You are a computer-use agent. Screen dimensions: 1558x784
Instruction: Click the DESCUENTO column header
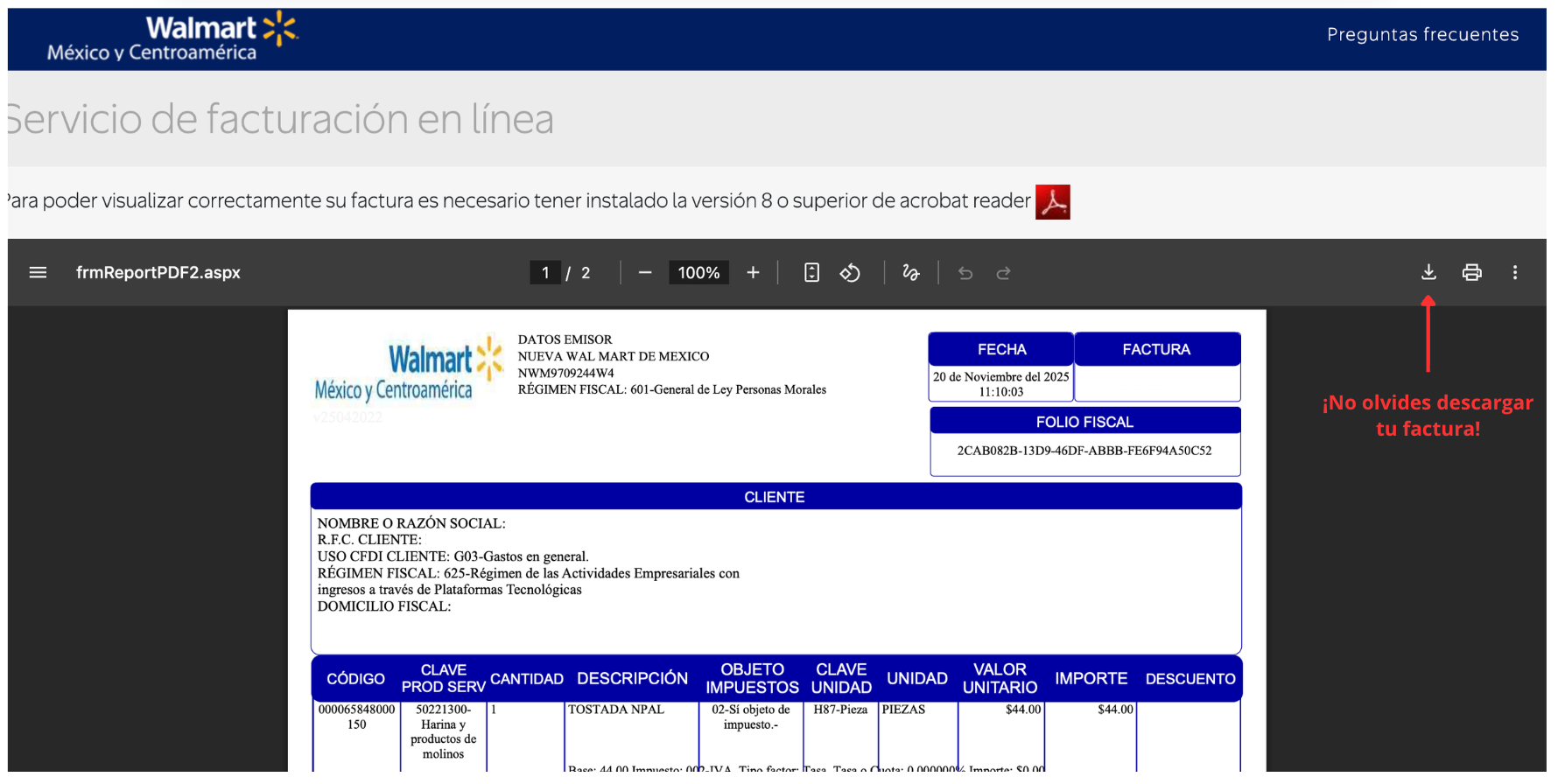(x=1190, y=679)
